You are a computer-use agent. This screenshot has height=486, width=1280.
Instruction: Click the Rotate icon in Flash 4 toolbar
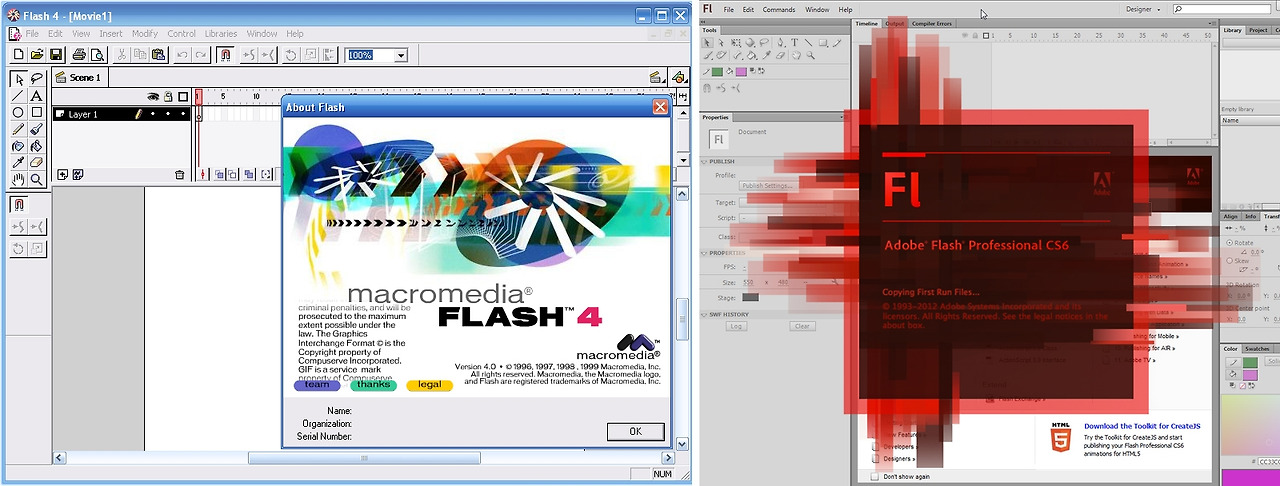coord(291,55)
